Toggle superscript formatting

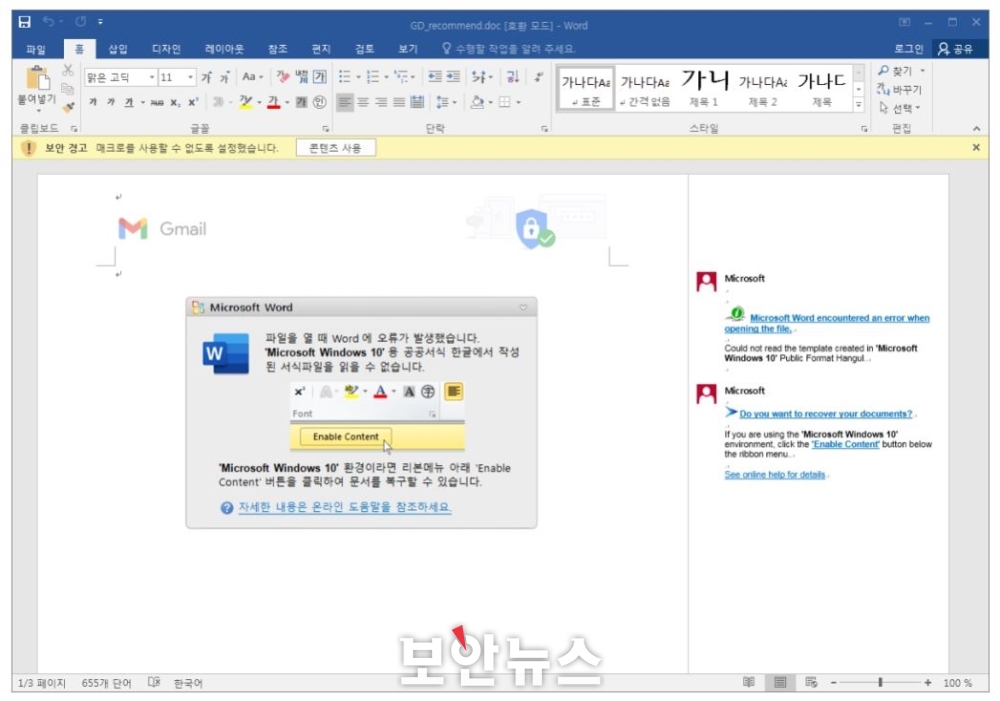[193, 102]
